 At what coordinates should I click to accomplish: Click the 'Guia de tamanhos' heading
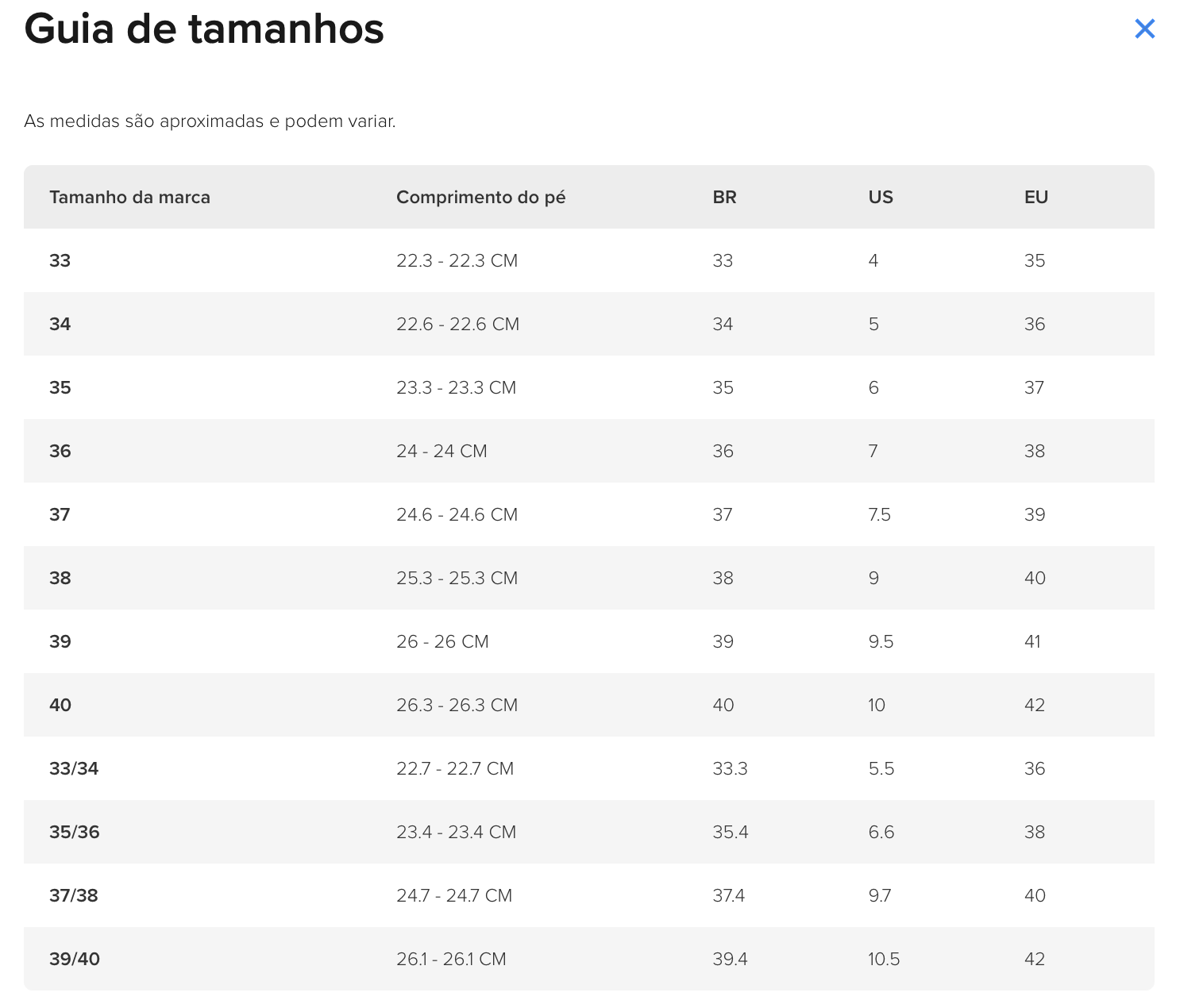pyautogui.click(x=204, y=29)
